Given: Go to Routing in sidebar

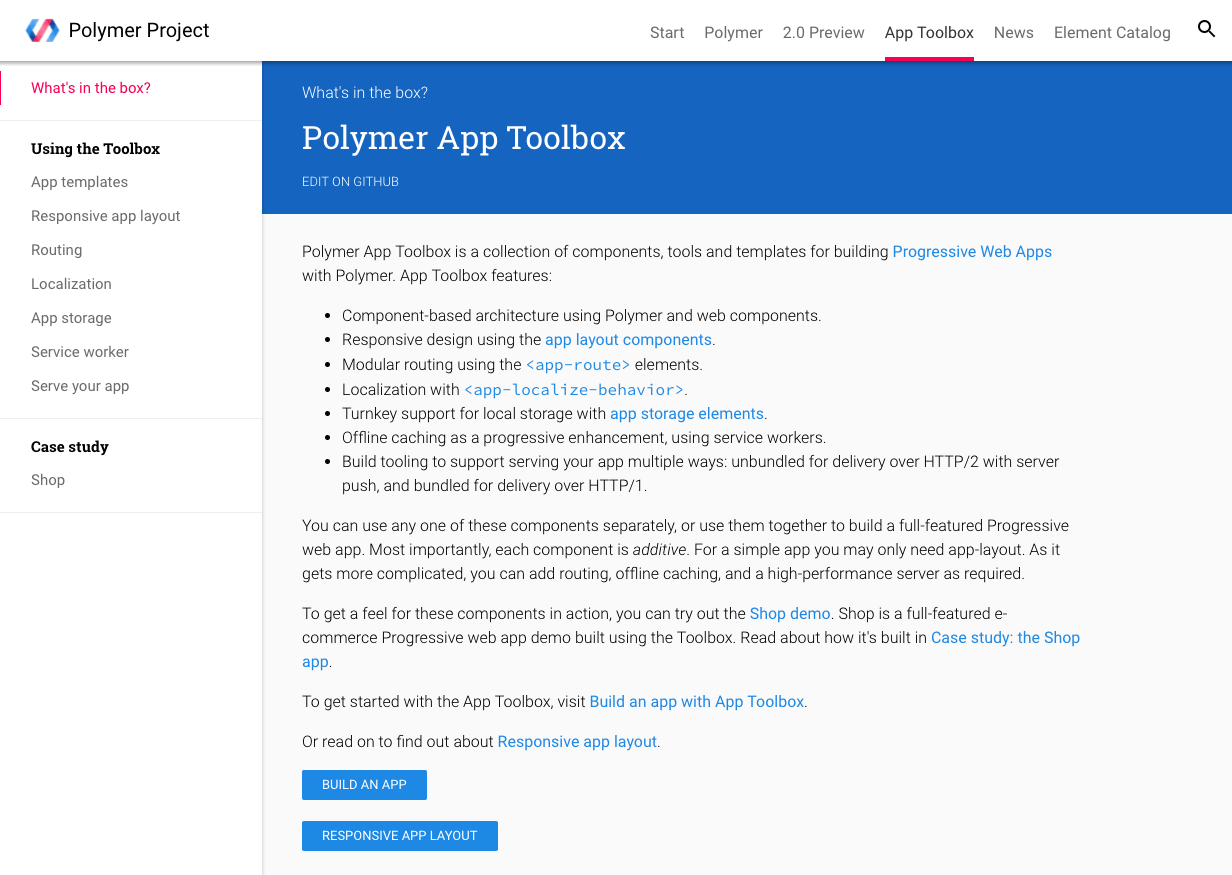Looking at the screenshot, I should point(56,250).
